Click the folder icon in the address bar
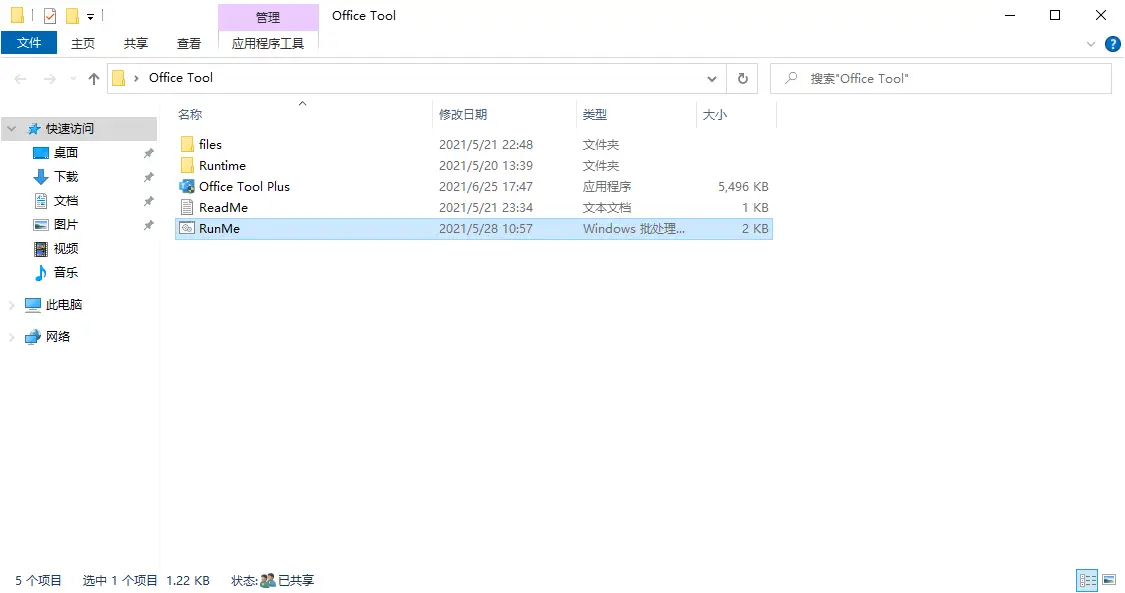Screen dimensions: 1125x593 point(119,77)
